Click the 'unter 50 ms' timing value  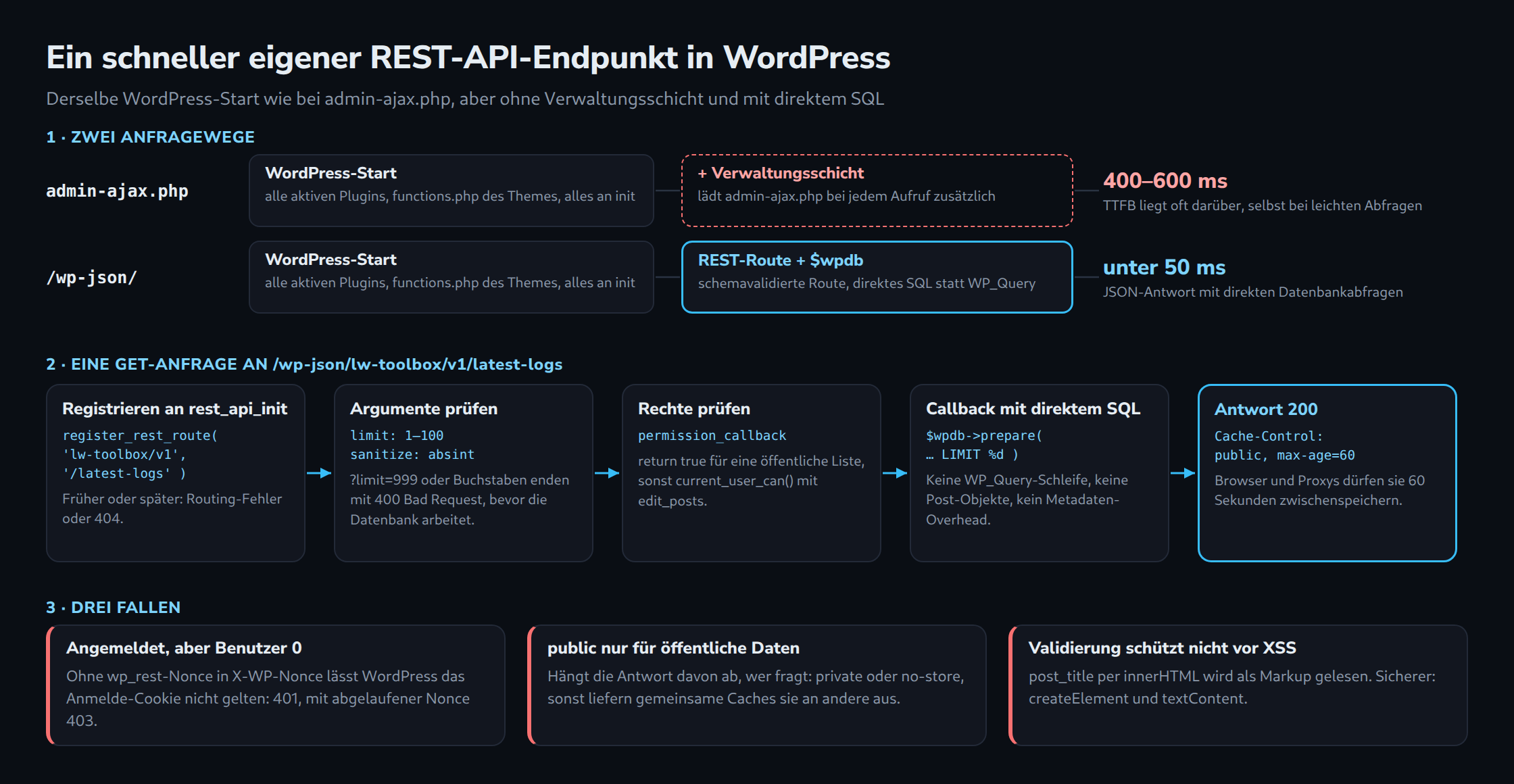[x=1164, y=267]
